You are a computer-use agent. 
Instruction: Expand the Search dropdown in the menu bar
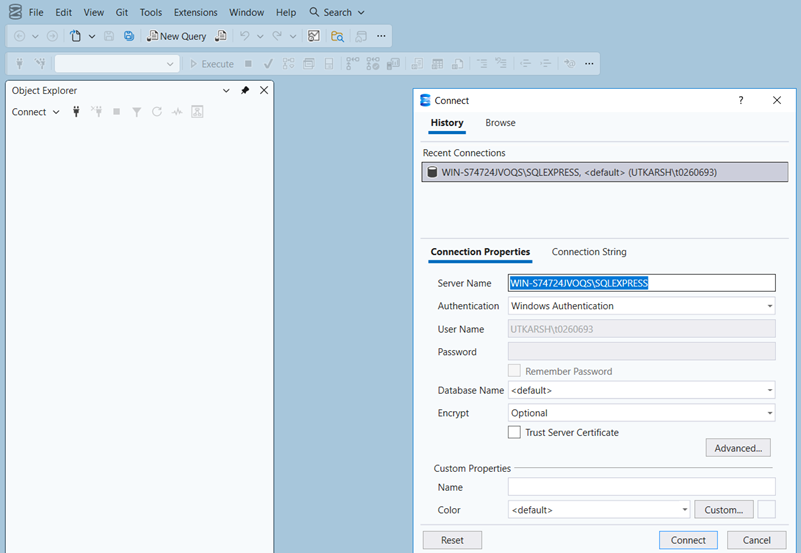coord(361,12)
